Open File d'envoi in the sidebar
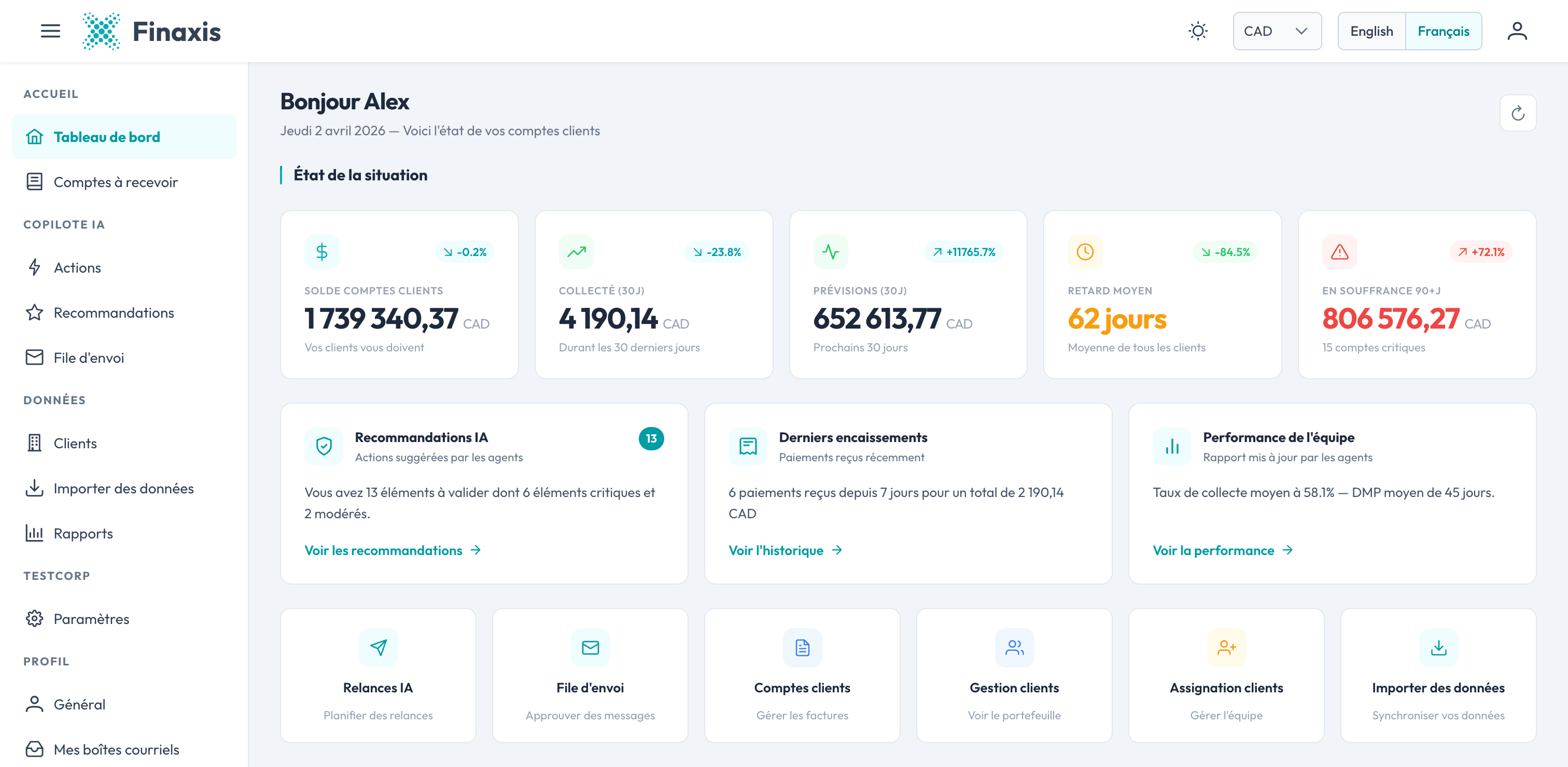This screenshot has width=1568, height=767. point(124,358)
